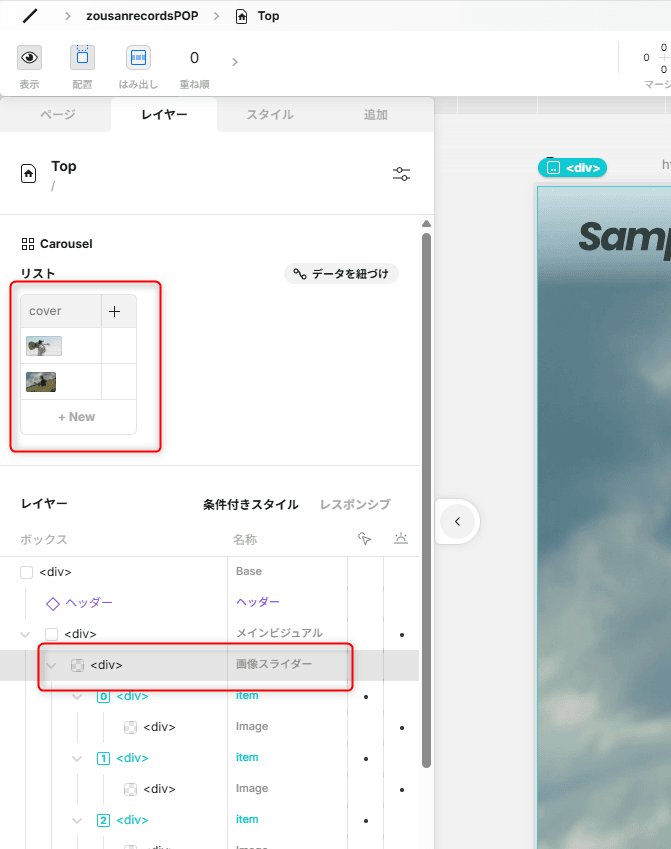Collapse the side panel with the left arrow
671x849 pixels.
[x=457, y=521]
